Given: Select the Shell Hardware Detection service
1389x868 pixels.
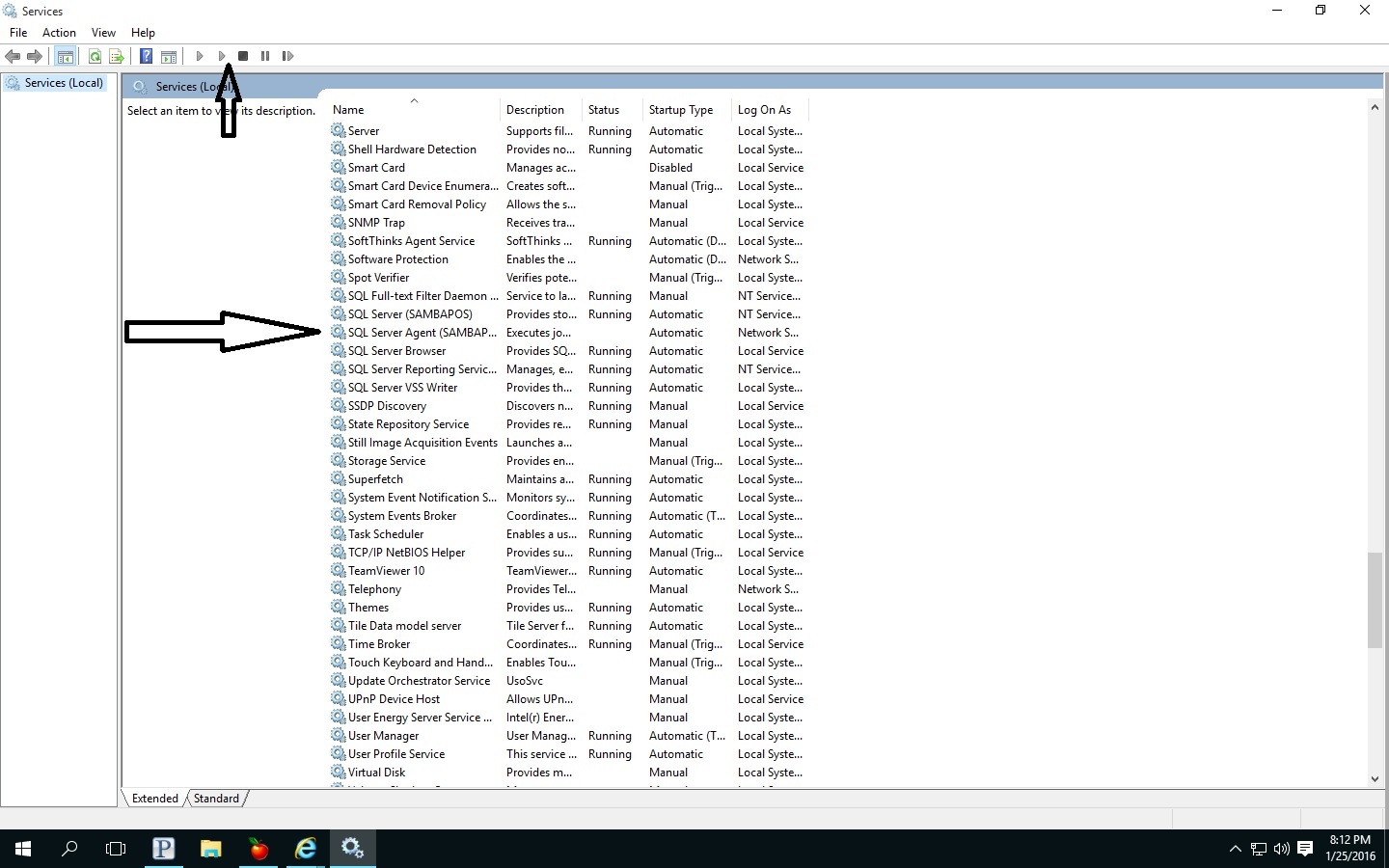Looking at the screenshot, I should click(x=569, y=149).
